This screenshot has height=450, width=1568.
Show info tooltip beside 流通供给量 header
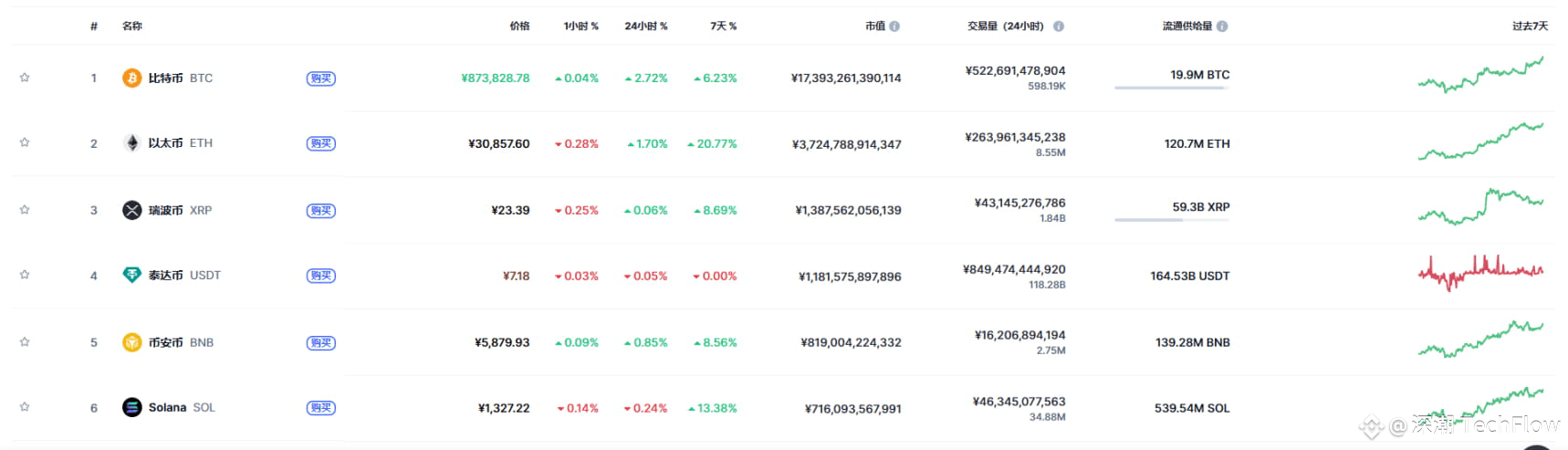[x=1222, y=26]
